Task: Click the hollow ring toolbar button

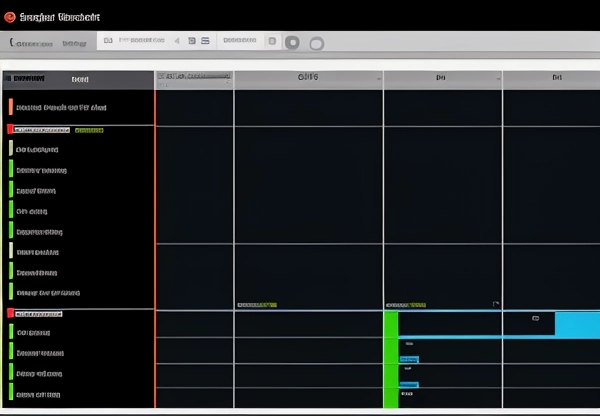Action: click(316, 44)
